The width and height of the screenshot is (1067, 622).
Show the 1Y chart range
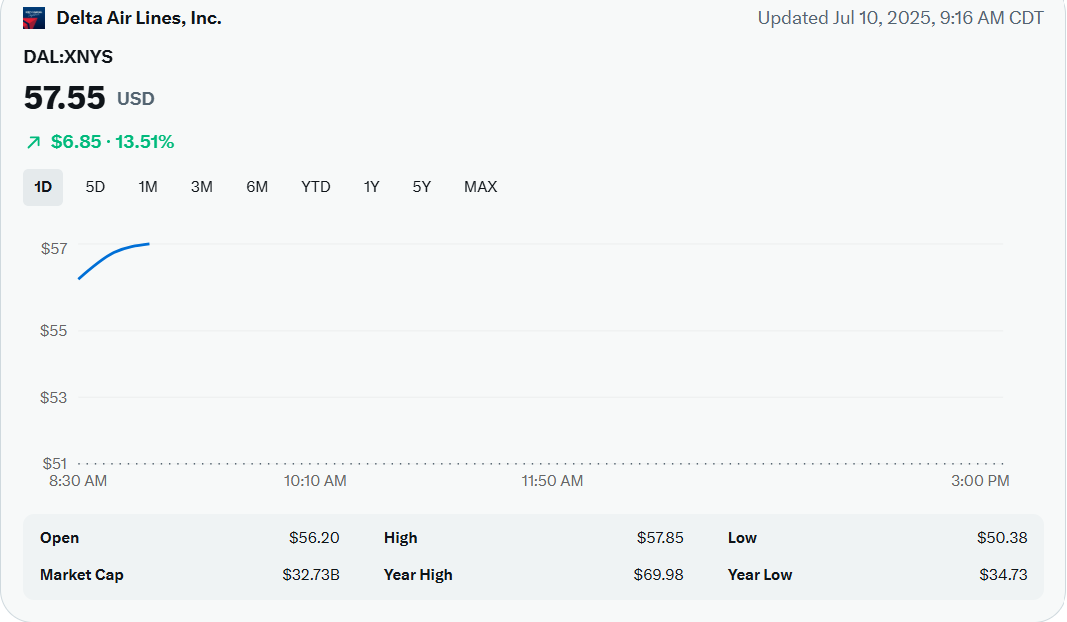coord(371,187)
